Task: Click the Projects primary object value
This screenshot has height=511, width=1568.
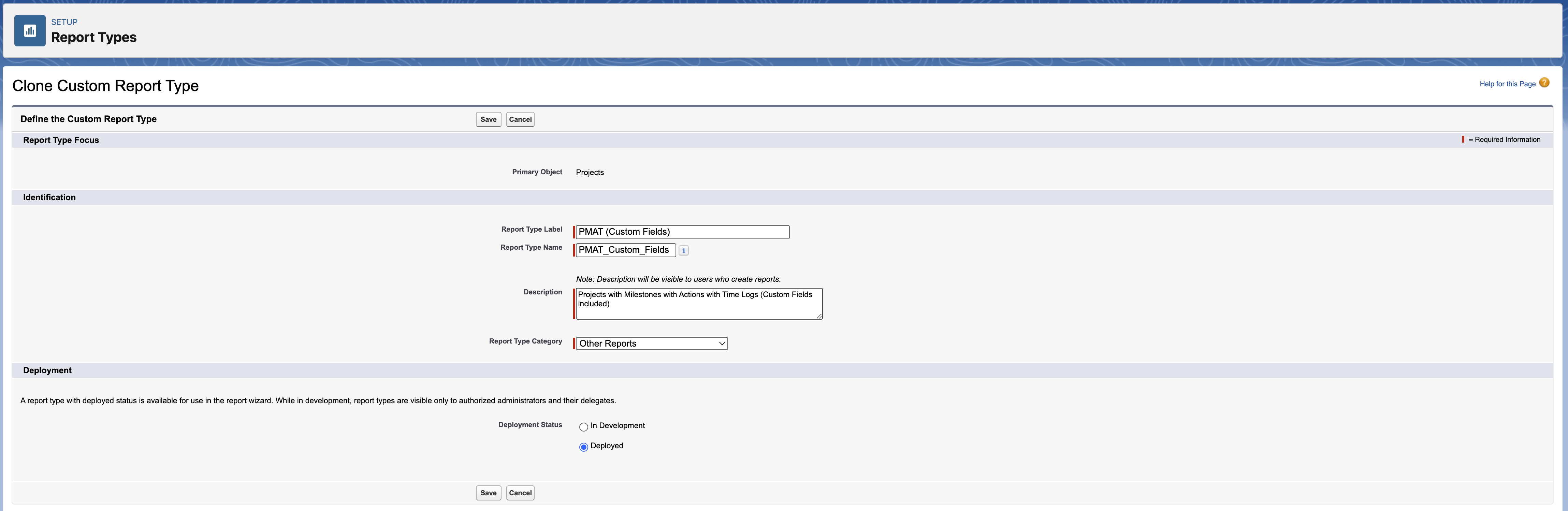Action: [x=590, y=172]
